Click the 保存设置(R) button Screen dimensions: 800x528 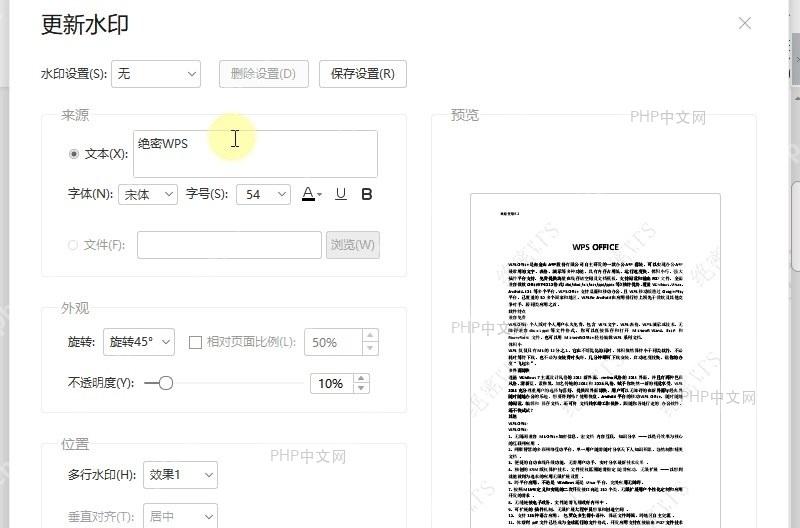click(363, 74)
